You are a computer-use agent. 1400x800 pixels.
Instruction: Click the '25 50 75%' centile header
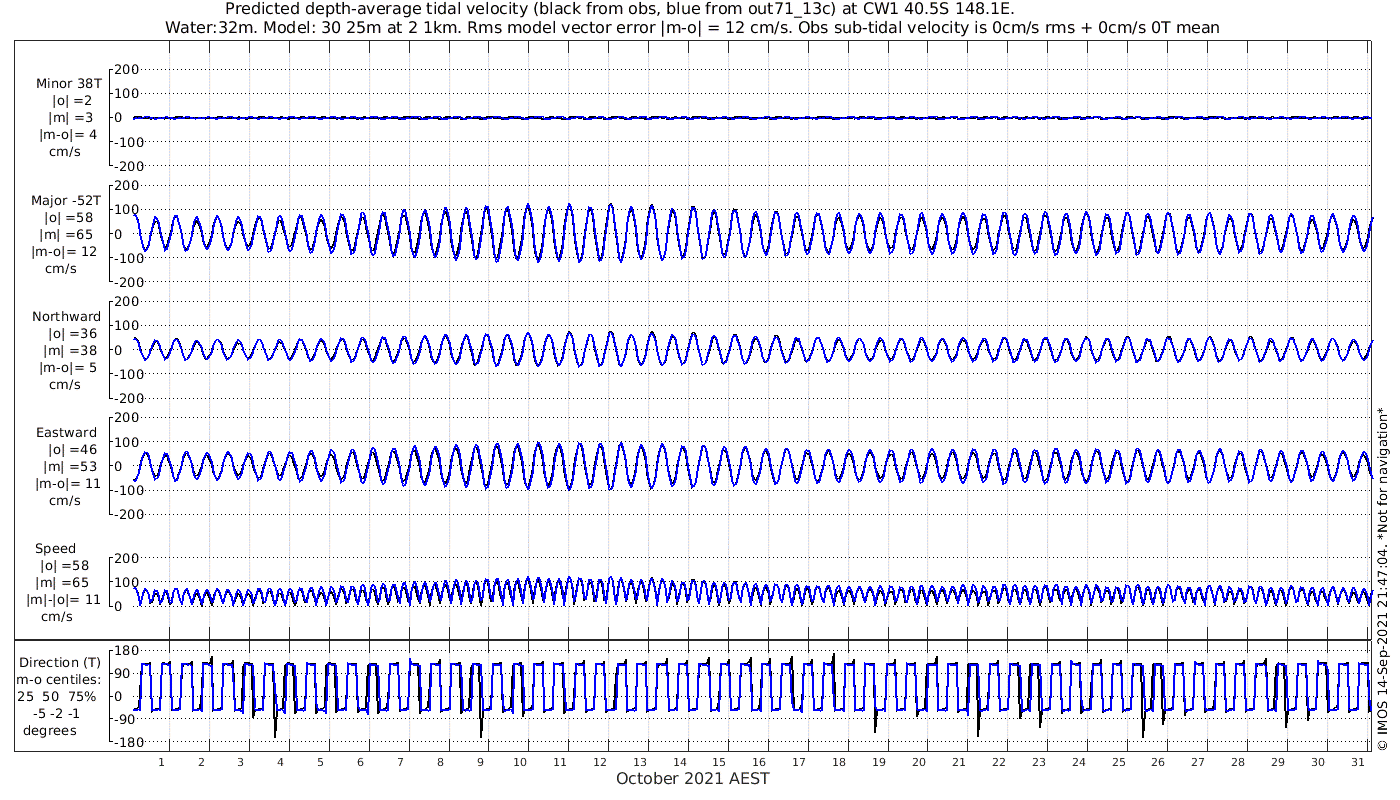58,697
